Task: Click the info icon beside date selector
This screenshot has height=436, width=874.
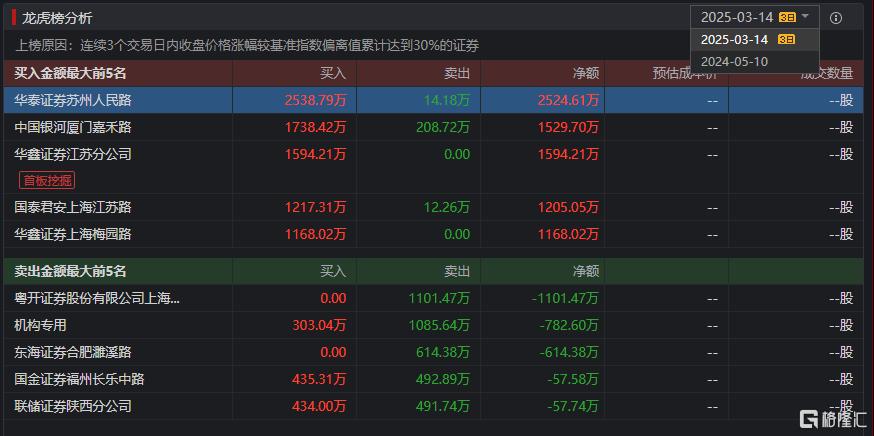Action: (836, 18)
